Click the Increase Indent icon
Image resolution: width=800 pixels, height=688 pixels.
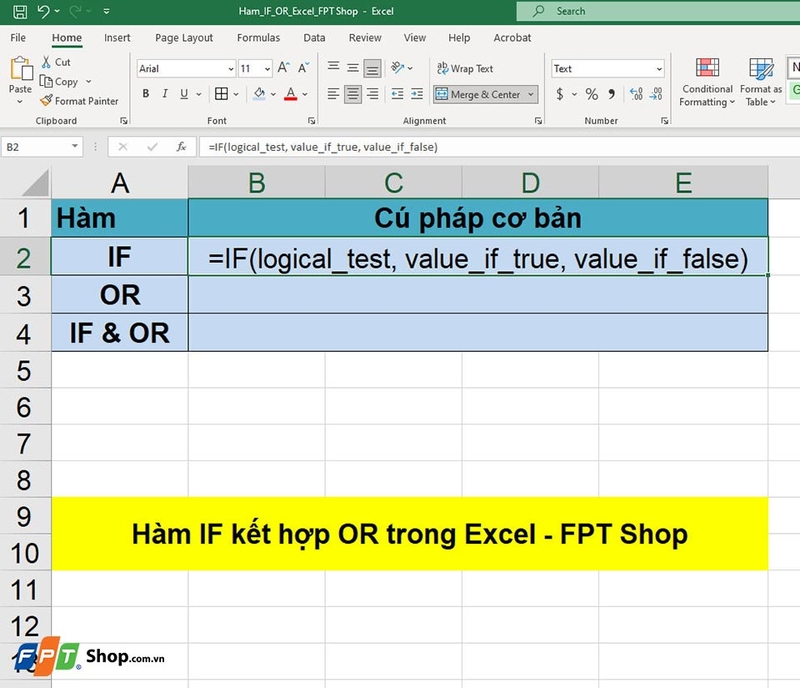coord(417,93)
